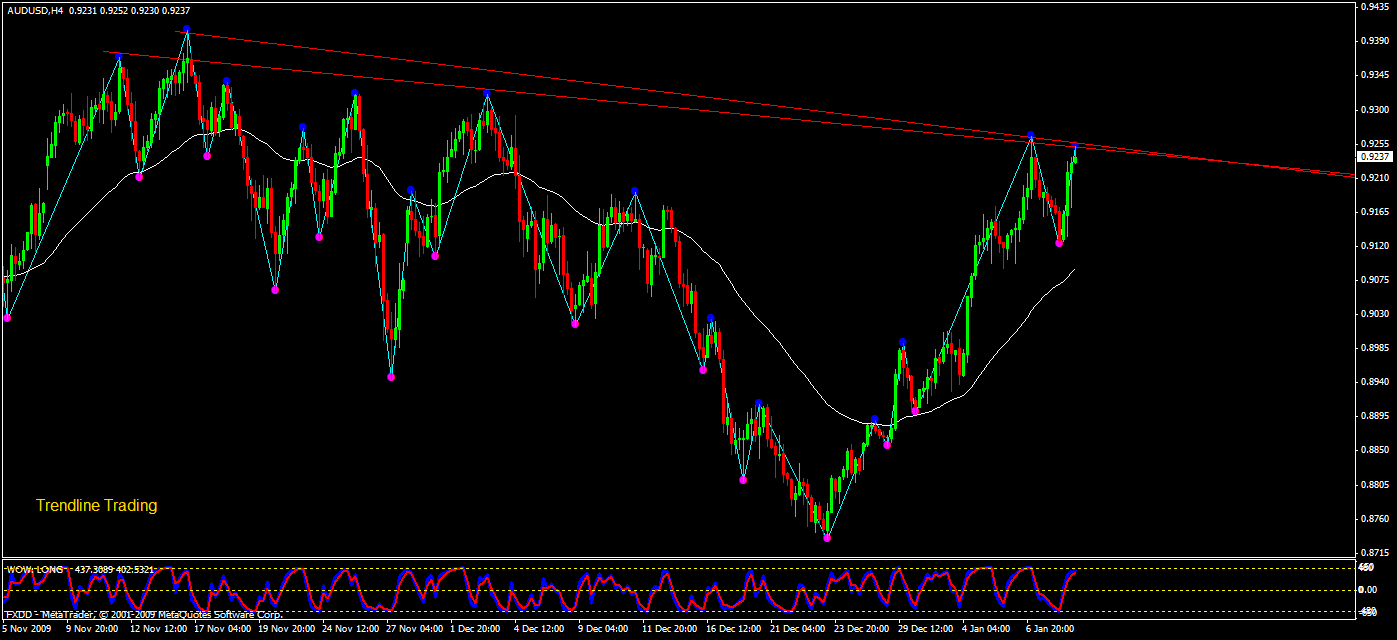Click the "WOW, LONG" indicator label

35,569
